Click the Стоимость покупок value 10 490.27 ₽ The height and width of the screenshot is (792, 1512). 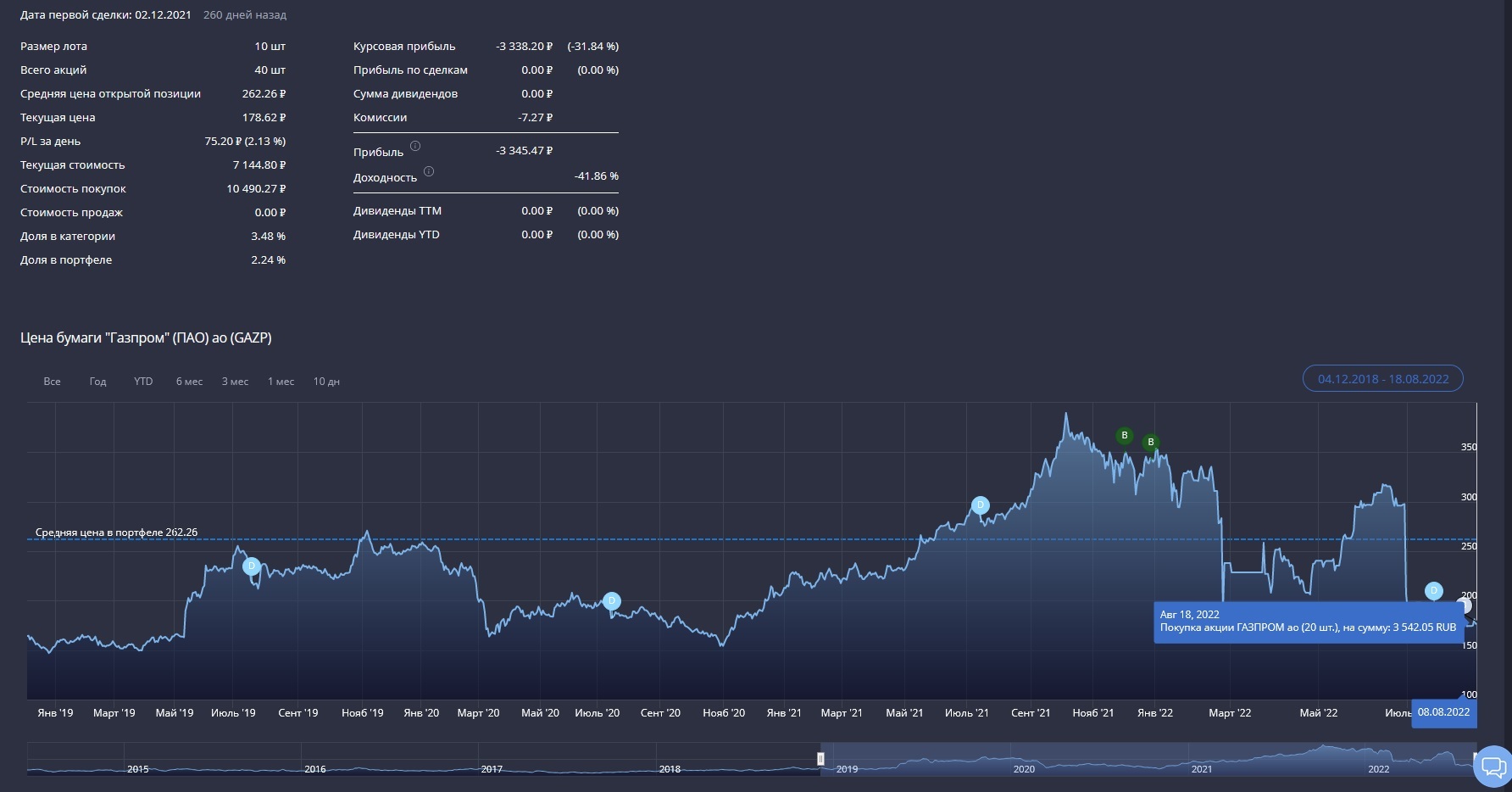256,189
